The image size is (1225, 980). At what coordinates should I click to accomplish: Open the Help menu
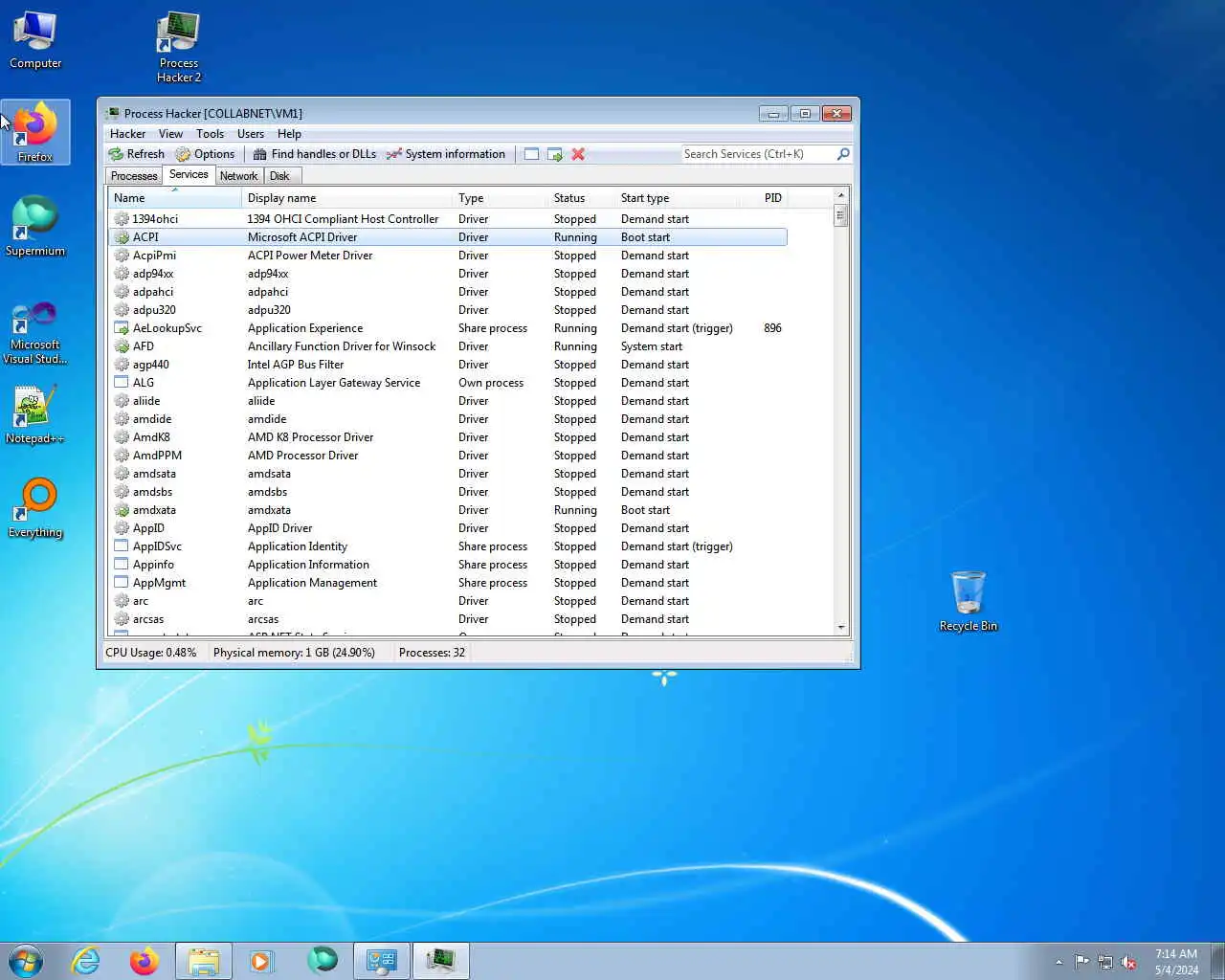(x=289, y=134)
